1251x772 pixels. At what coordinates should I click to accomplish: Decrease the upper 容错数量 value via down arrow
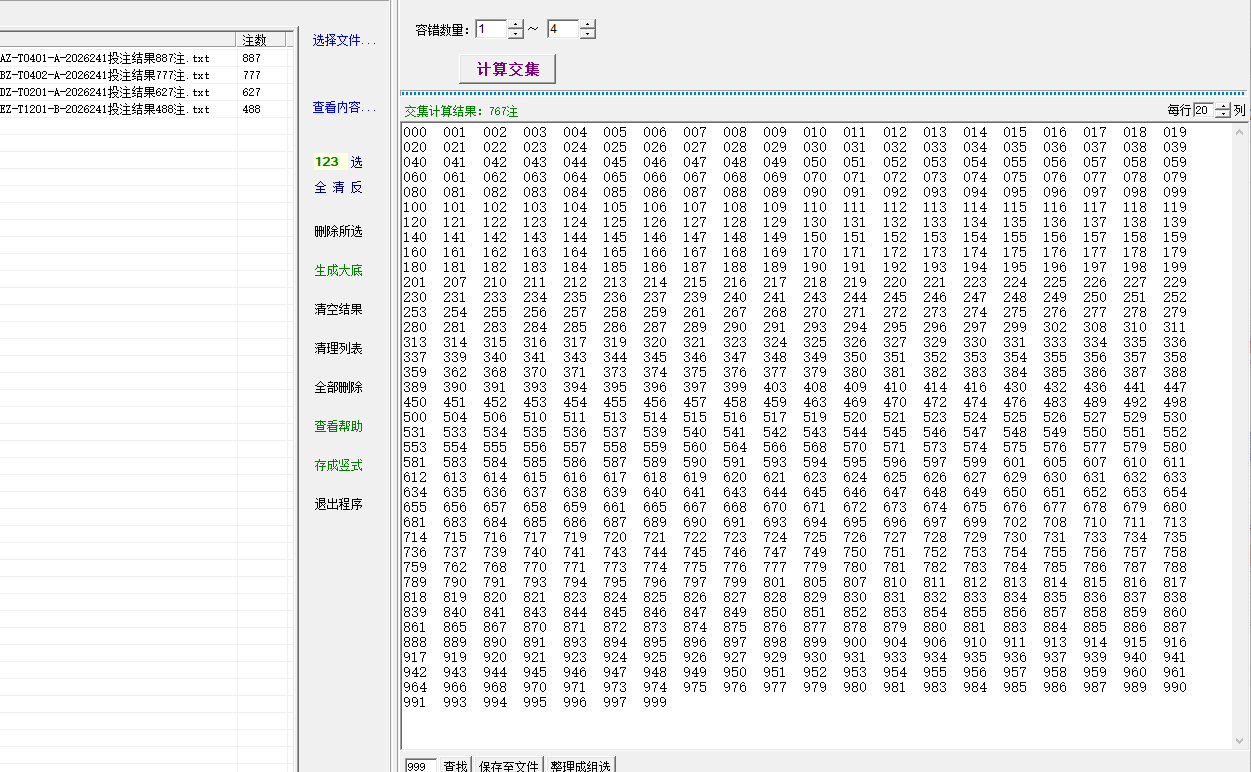click(587, 34)
